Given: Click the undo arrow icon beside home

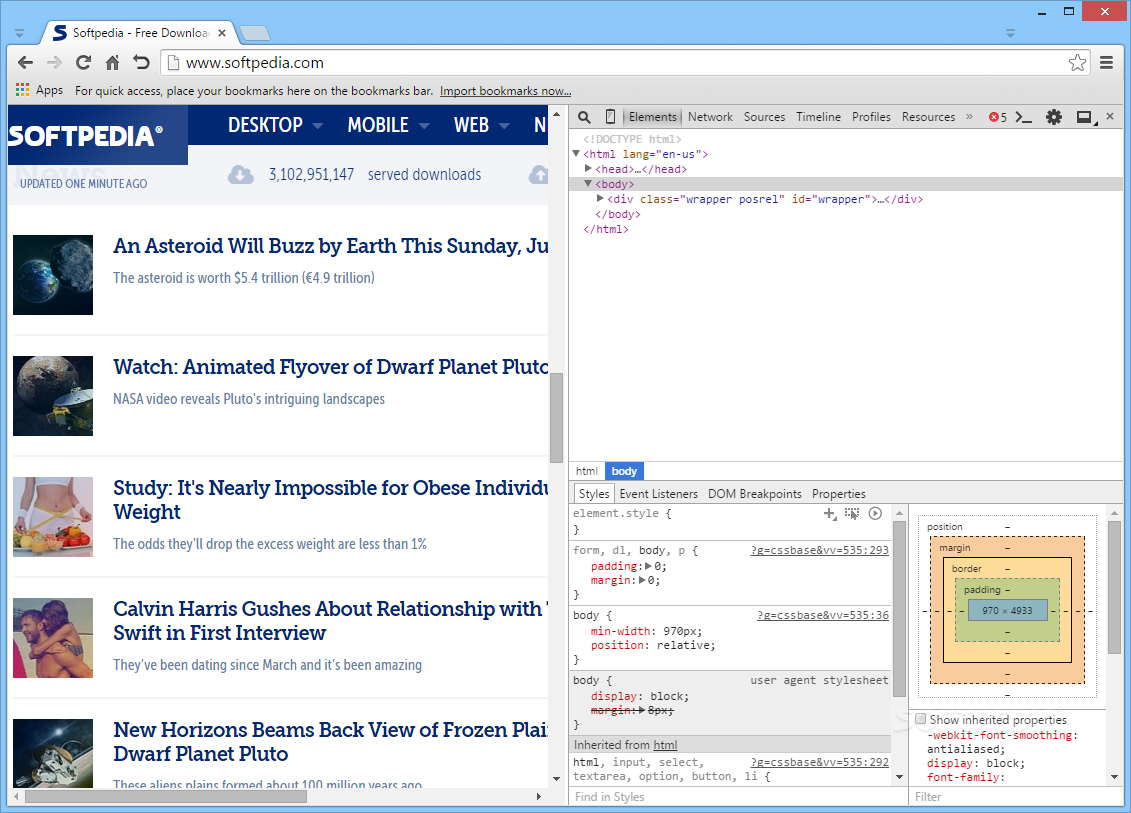Looking at the screenshot, I should coord(141,63).
